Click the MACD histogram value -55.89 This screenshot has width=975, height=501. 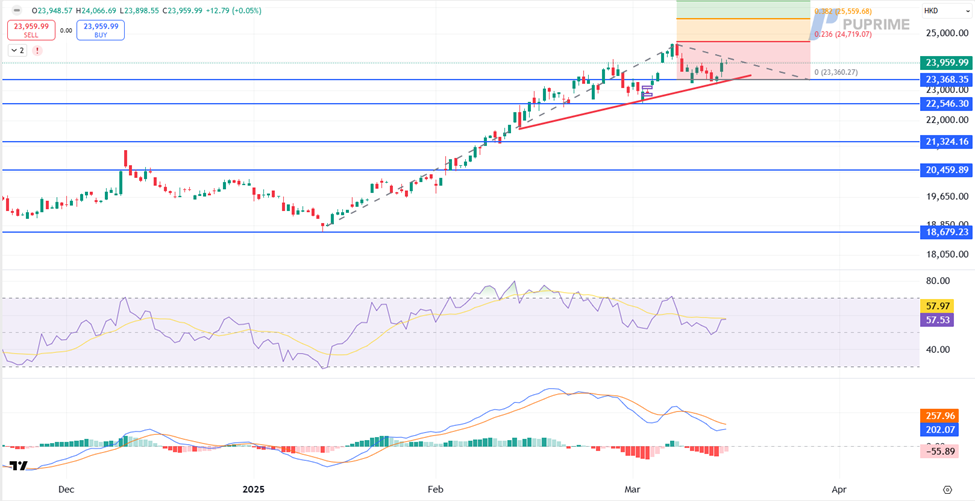coord(938,452)
